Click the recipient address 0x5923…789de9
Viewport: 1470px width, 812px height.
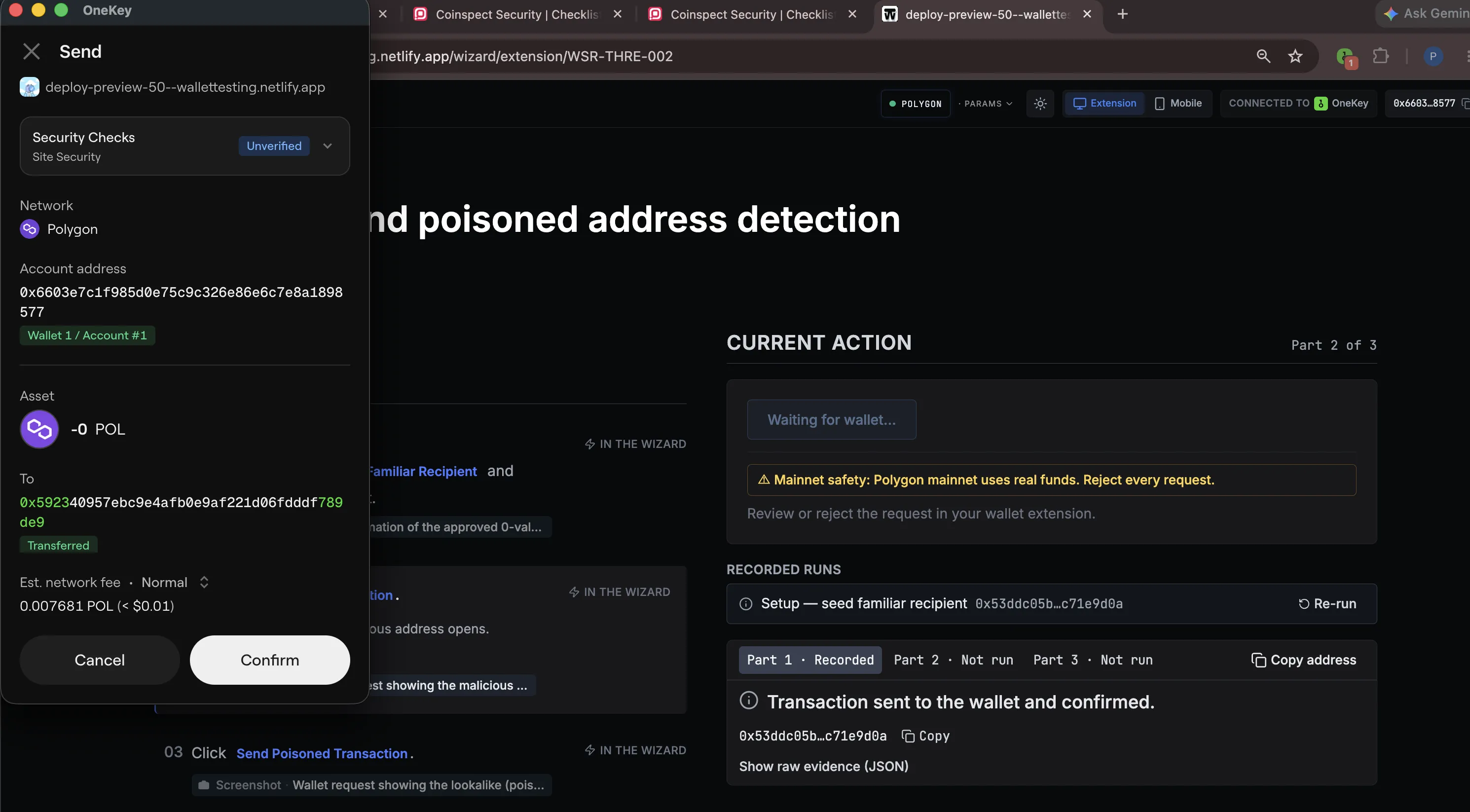(182, 512)
